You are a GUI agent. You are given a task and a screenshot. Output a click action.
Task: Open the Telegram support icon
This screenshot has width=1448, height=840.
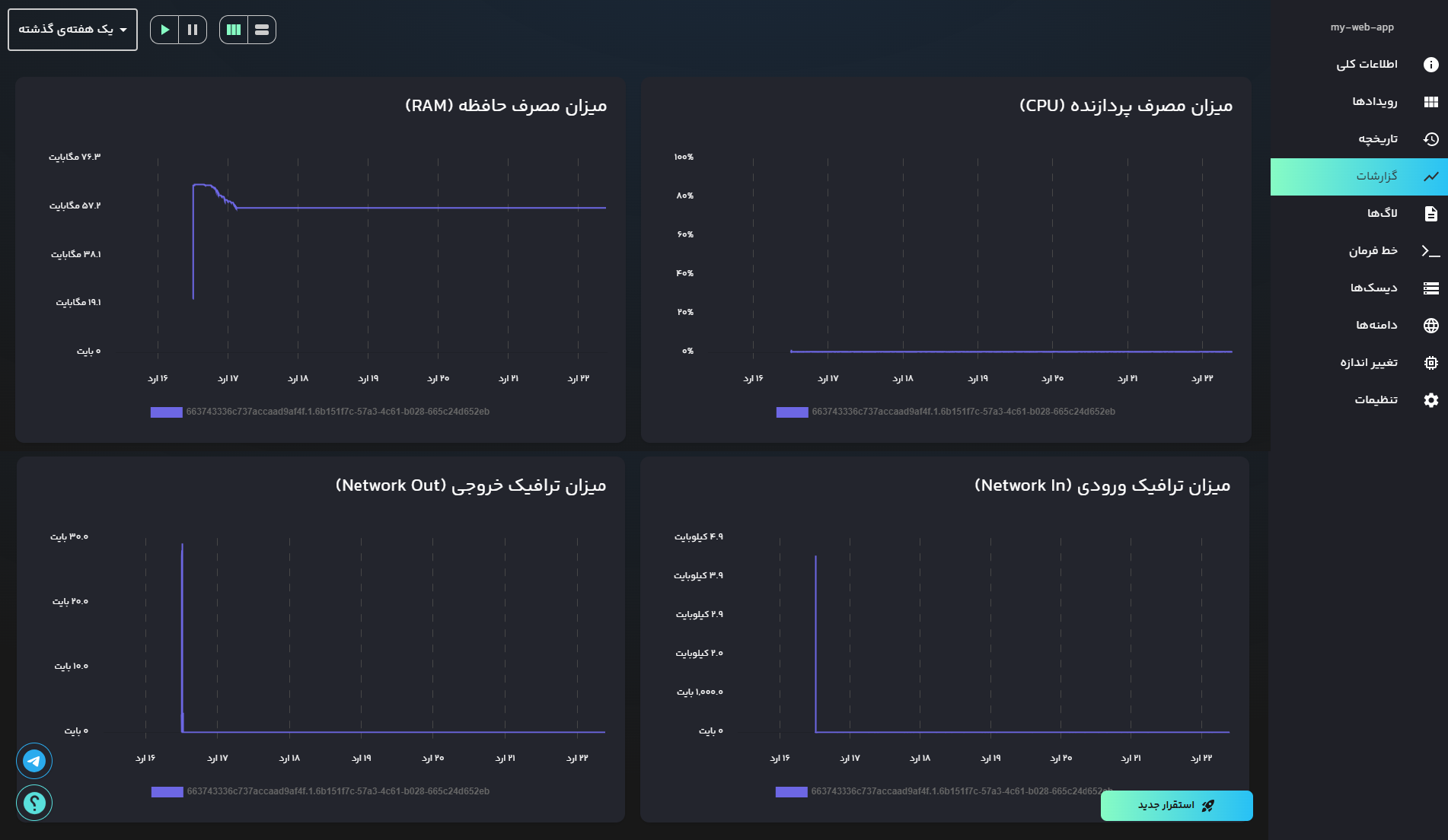click(34, 761)
